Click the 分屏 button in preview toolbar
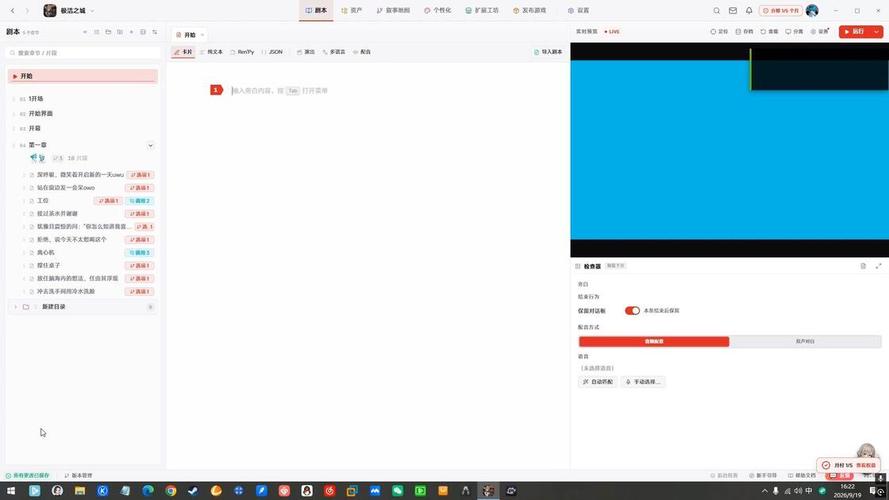 coord(794,32)
